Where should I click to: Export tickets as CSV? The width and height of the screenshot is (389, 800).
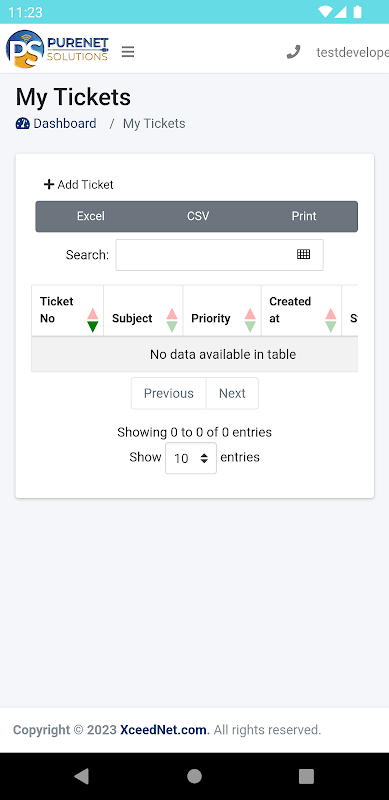198,216
